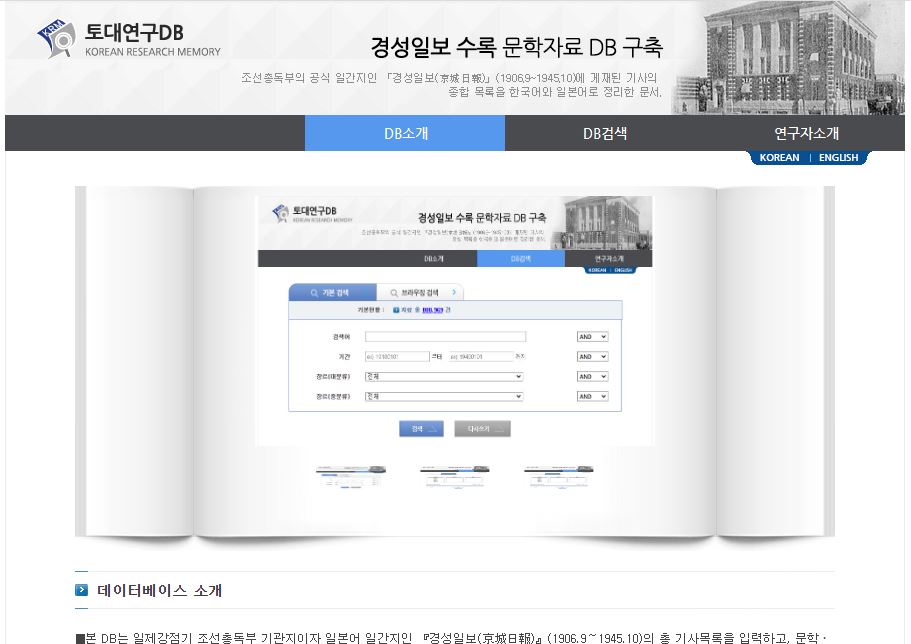Switch the site language to ENGLISH
Screen dimensions: 911x644
pyautogui.click(x=838, y=158)
